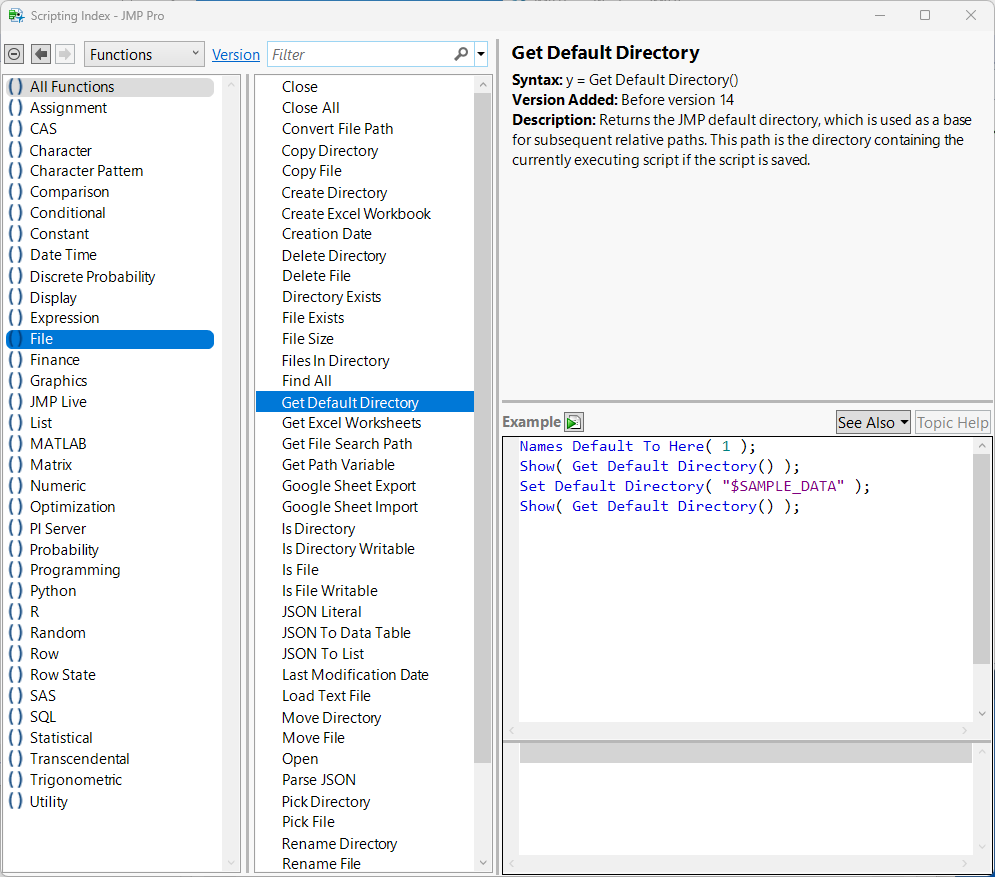Select the Character Pattern category
This screenshot has height=877, width=995.
(86, 171)
